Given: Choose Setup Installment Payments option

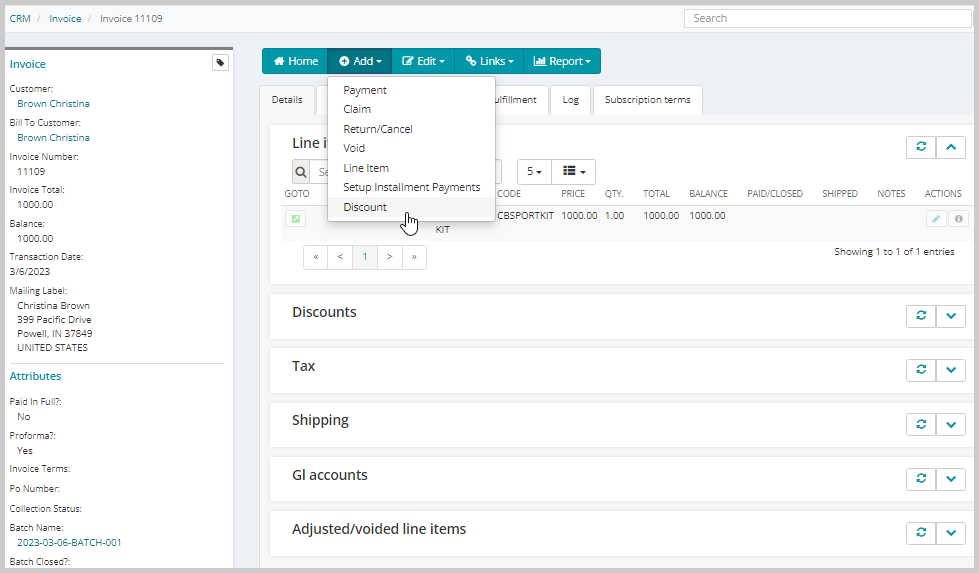Looking at the screenshot, I should (x=411, y=187).
